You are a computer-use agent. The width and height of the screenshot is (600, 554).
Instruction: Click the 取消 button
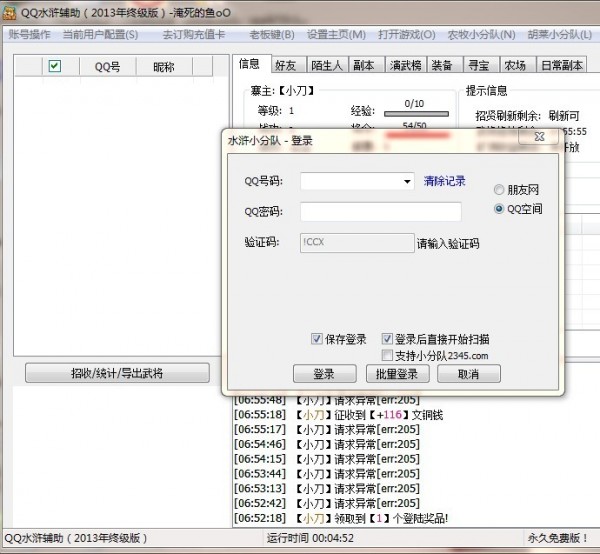pyautogui.click(x=469, y=373)
